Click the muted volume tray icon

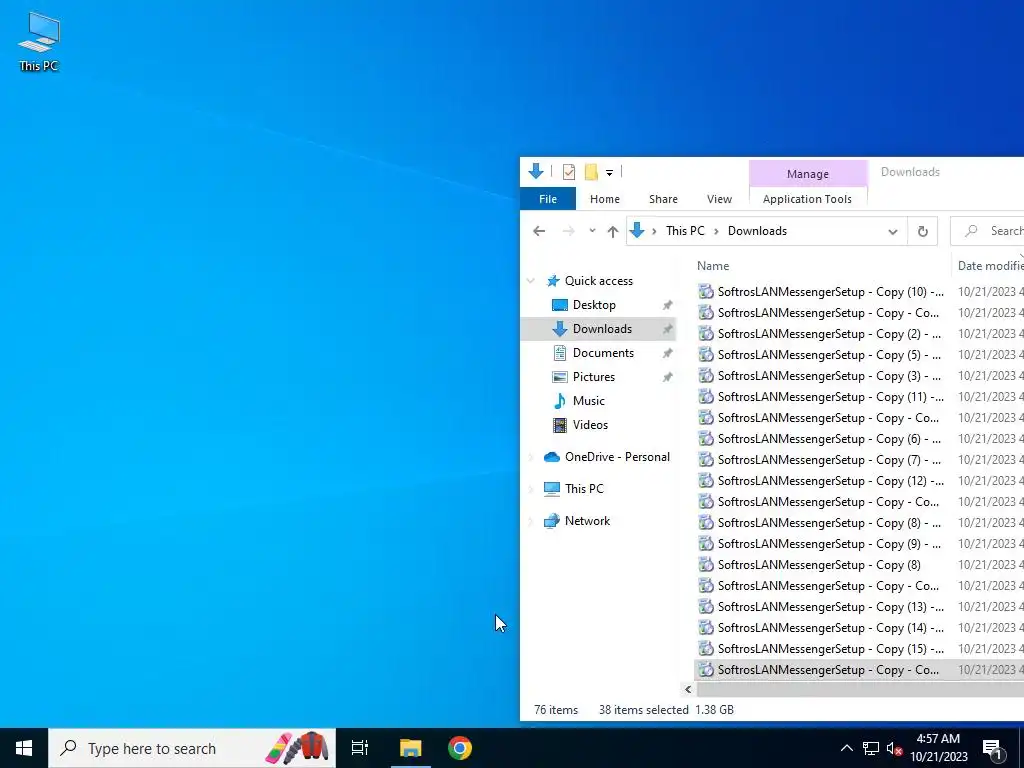894,749
